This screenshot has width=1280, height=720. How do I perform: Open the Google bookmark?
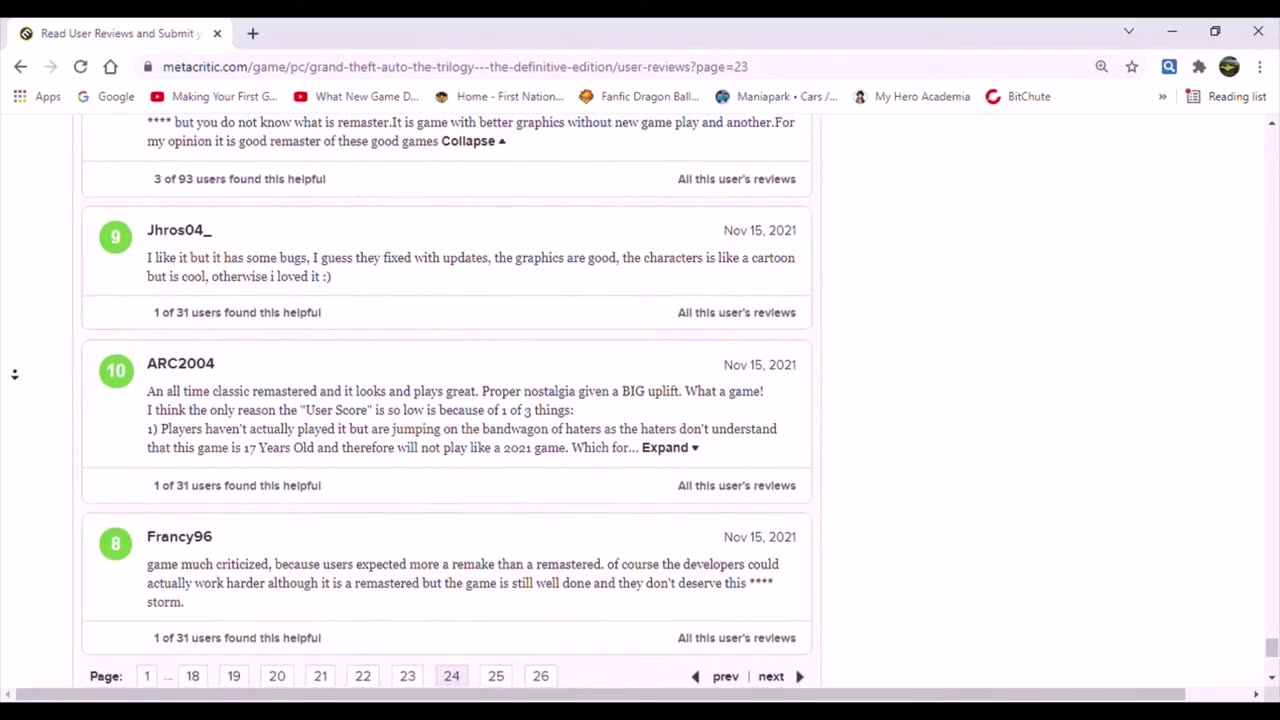click(106, 97)
